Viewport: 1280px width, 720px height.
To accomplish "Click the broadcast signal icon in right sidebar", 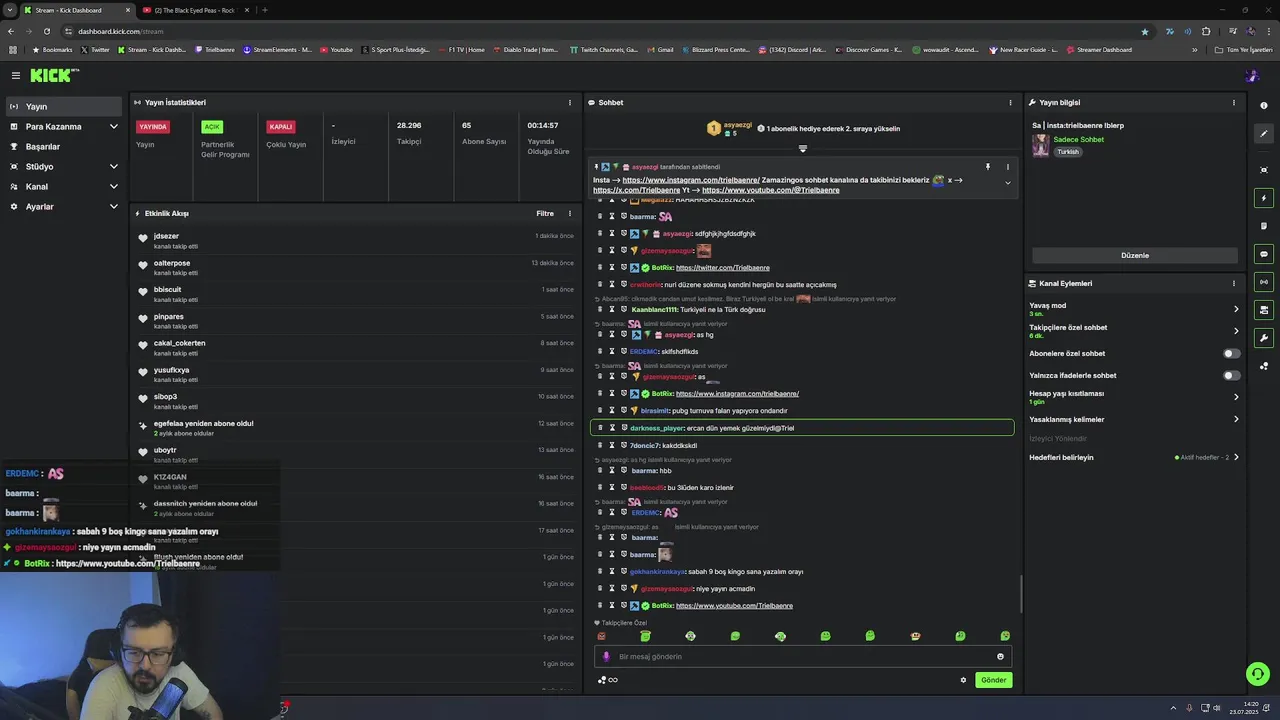I will click(1264, 282).
